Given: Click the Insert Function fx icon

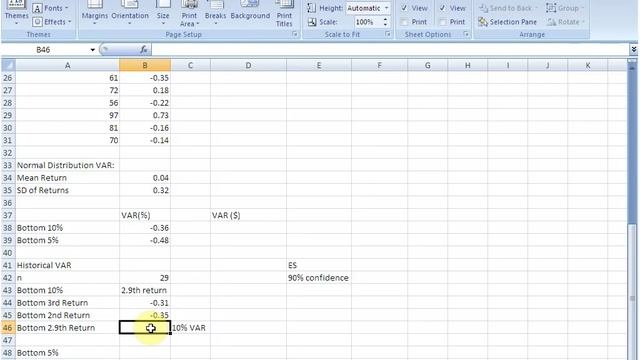Looking at the screenshot, I should [x=144, y=50].
